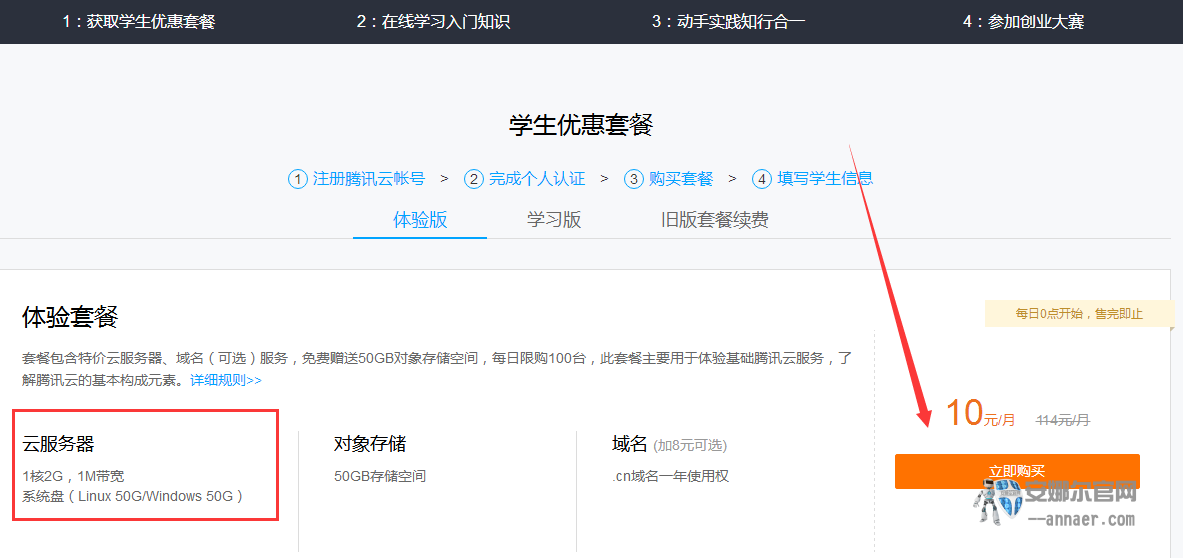
Task: Click the struck-through 114元/月 price
Action: click(1063, 419)
